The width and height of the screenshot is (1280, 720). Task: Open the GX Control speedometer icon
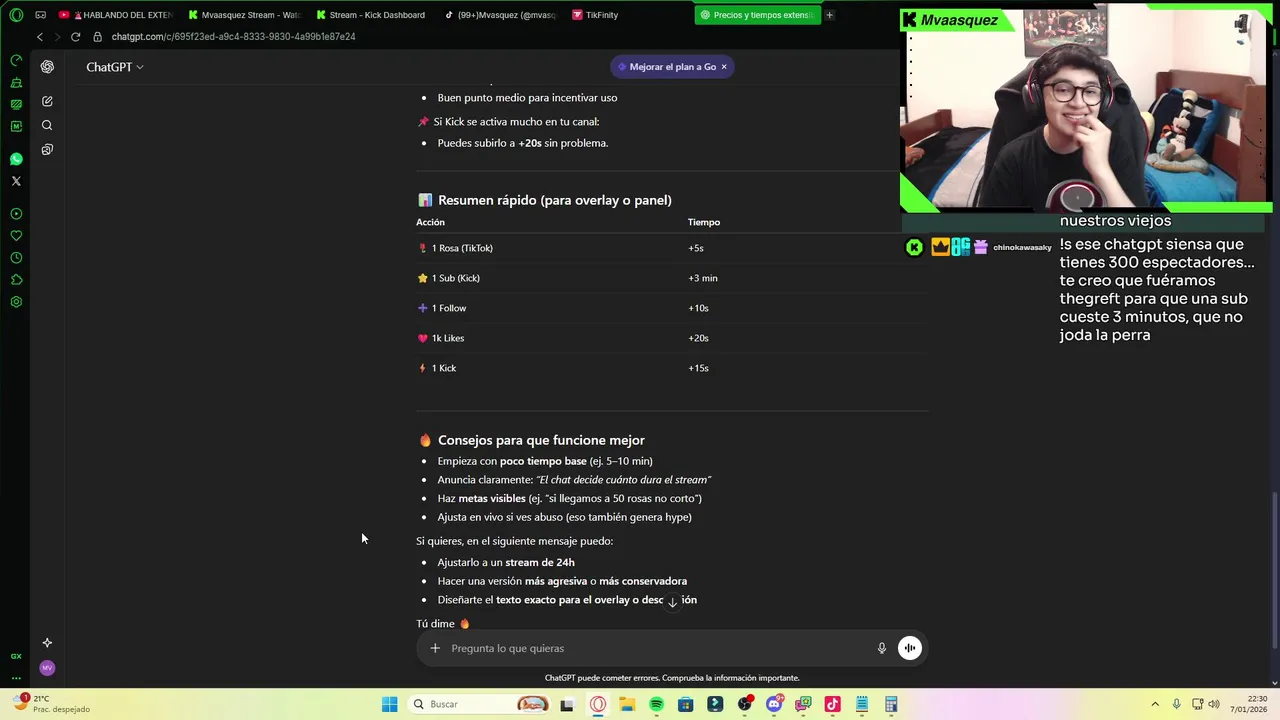(16, 60)
